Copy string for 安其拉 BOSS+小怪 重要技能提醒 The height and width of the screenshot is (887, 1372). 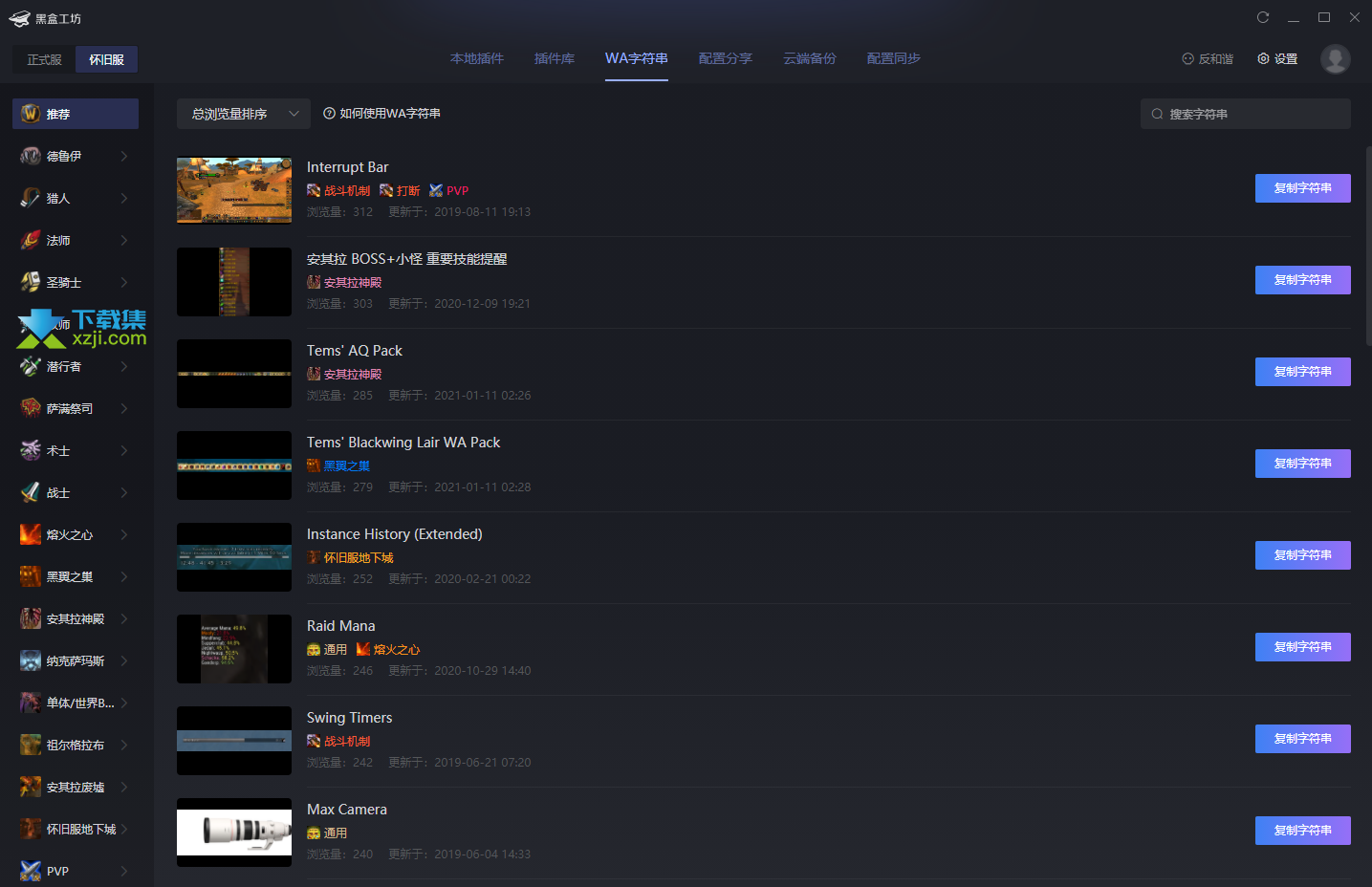point(1302,280)
